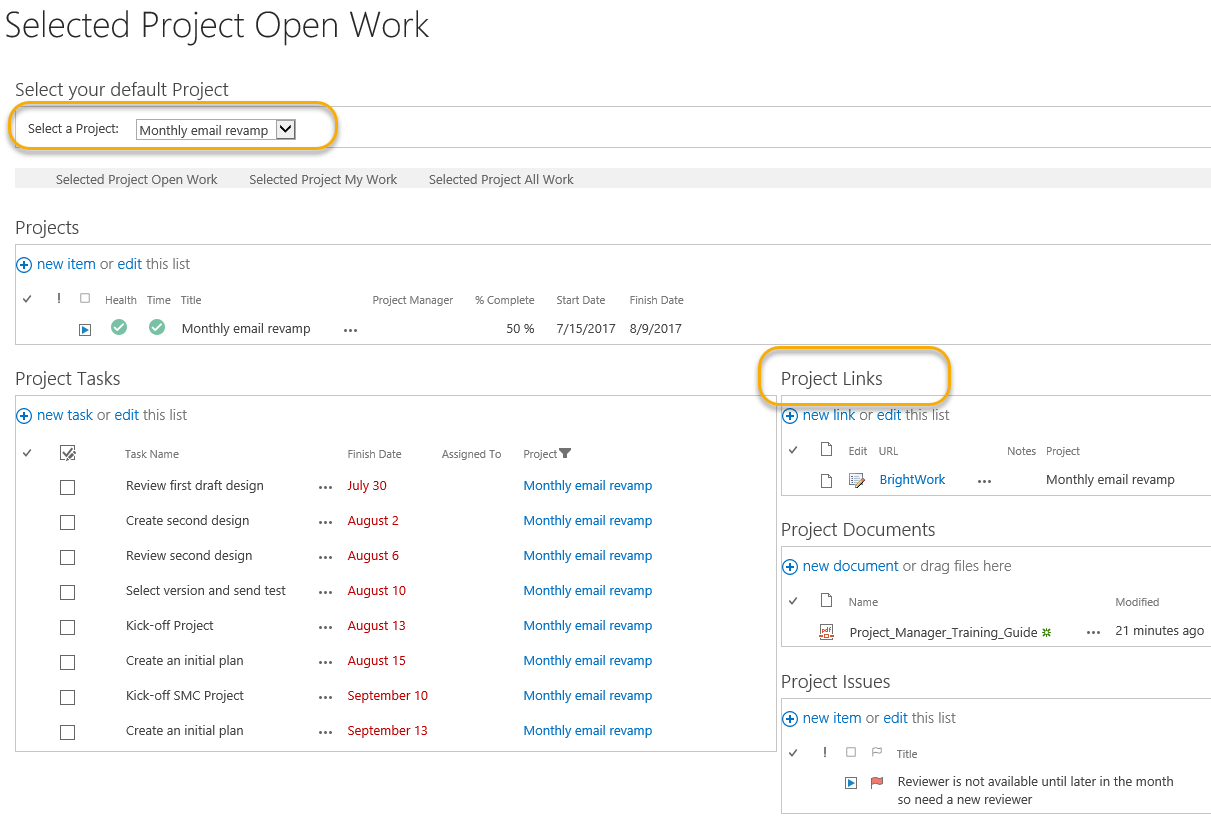Open Project_Manager_Training_Guide document
Screen dimensions: 1211x829
click(x=945, y=632)
